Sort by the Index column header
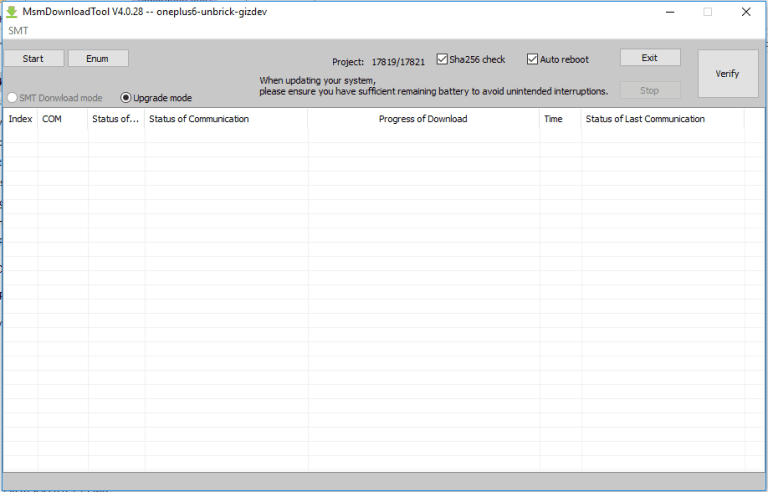Viewport: 768px width, 492px height. pos(21,119)
